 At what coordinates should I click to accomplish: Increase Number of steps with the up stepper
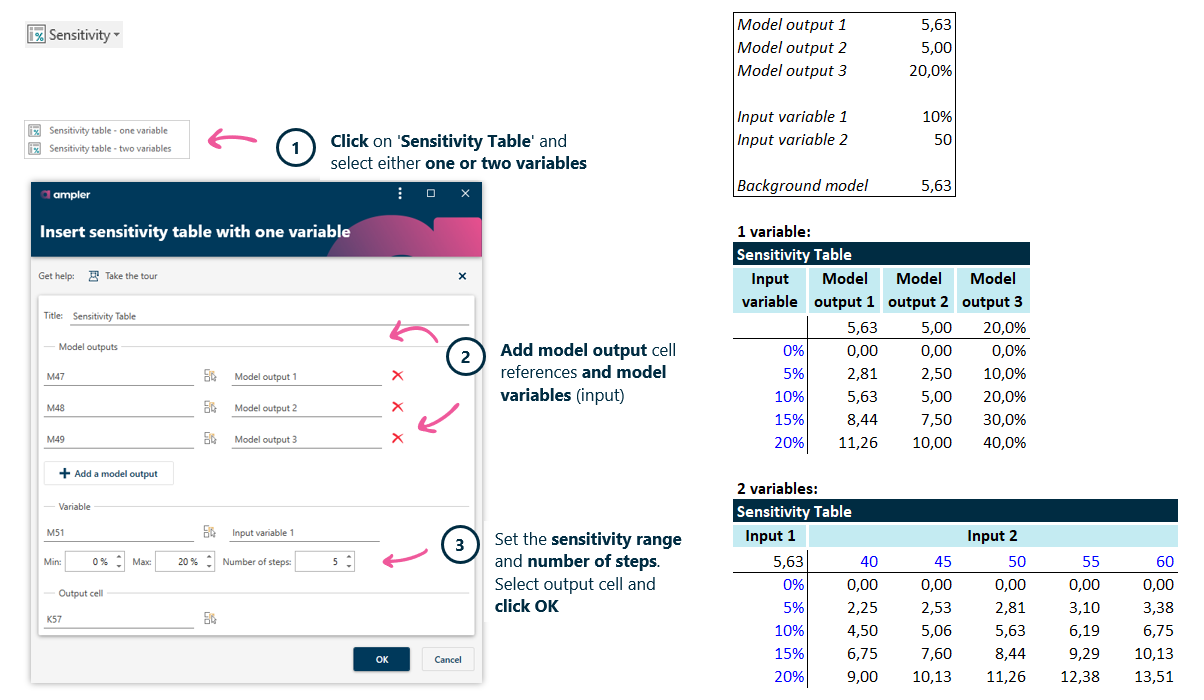(349, 556)
